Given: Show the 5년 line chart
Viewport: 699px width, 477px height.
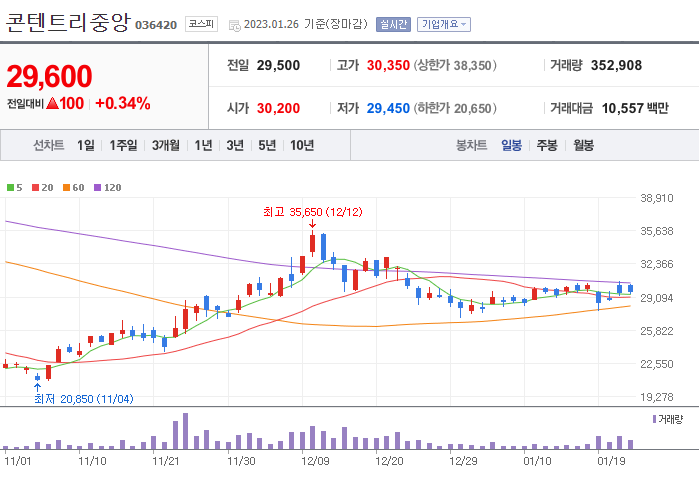Looking at the screenshot, I should point(267,145).
